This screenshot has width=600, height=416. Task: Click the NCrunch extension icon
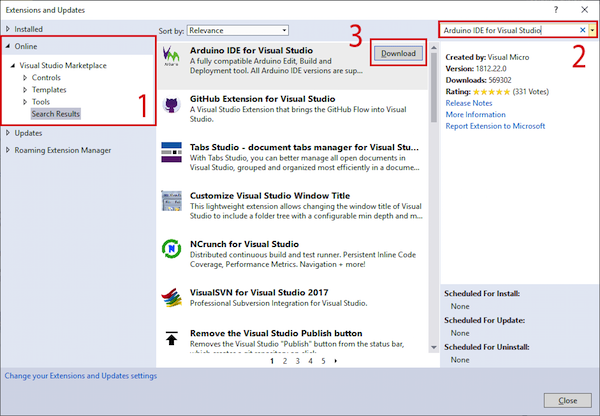pyautogui.click(x=171, y=249)
